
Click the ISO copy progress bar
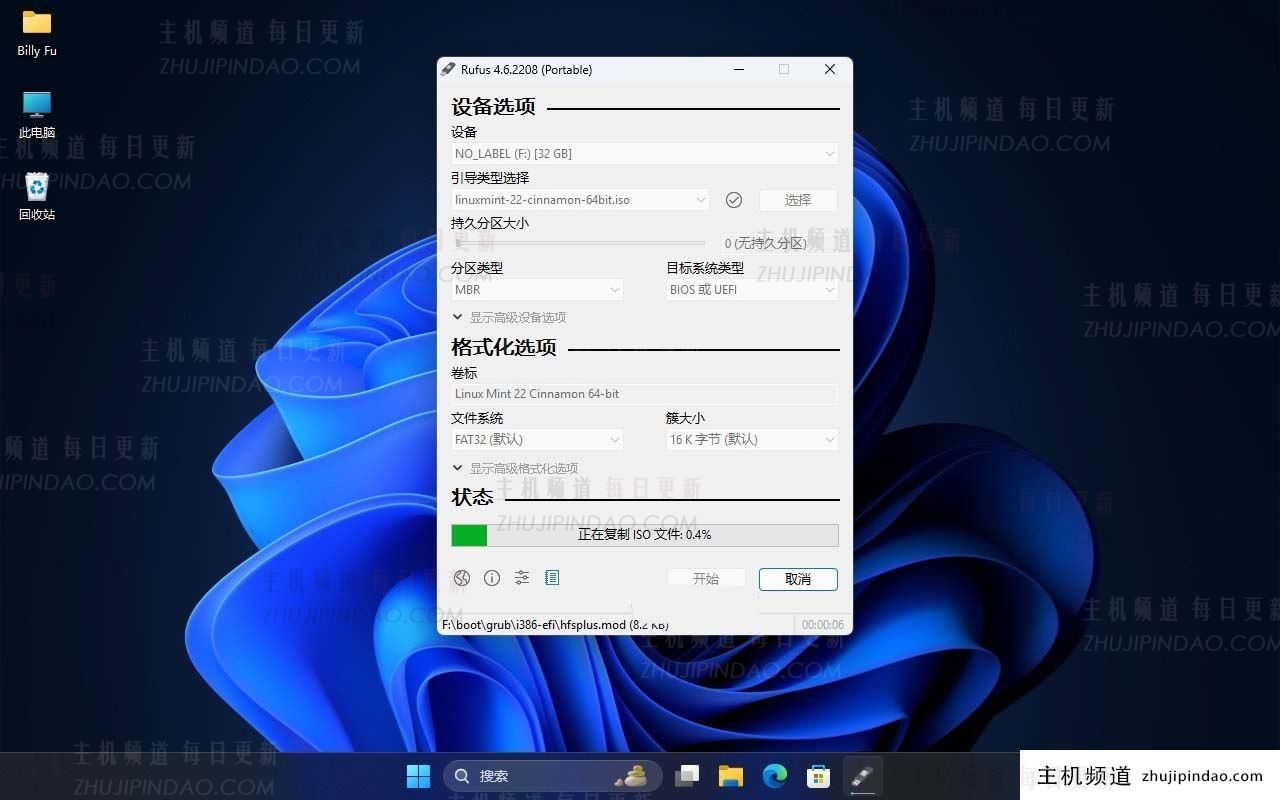[x=645, y=535]
